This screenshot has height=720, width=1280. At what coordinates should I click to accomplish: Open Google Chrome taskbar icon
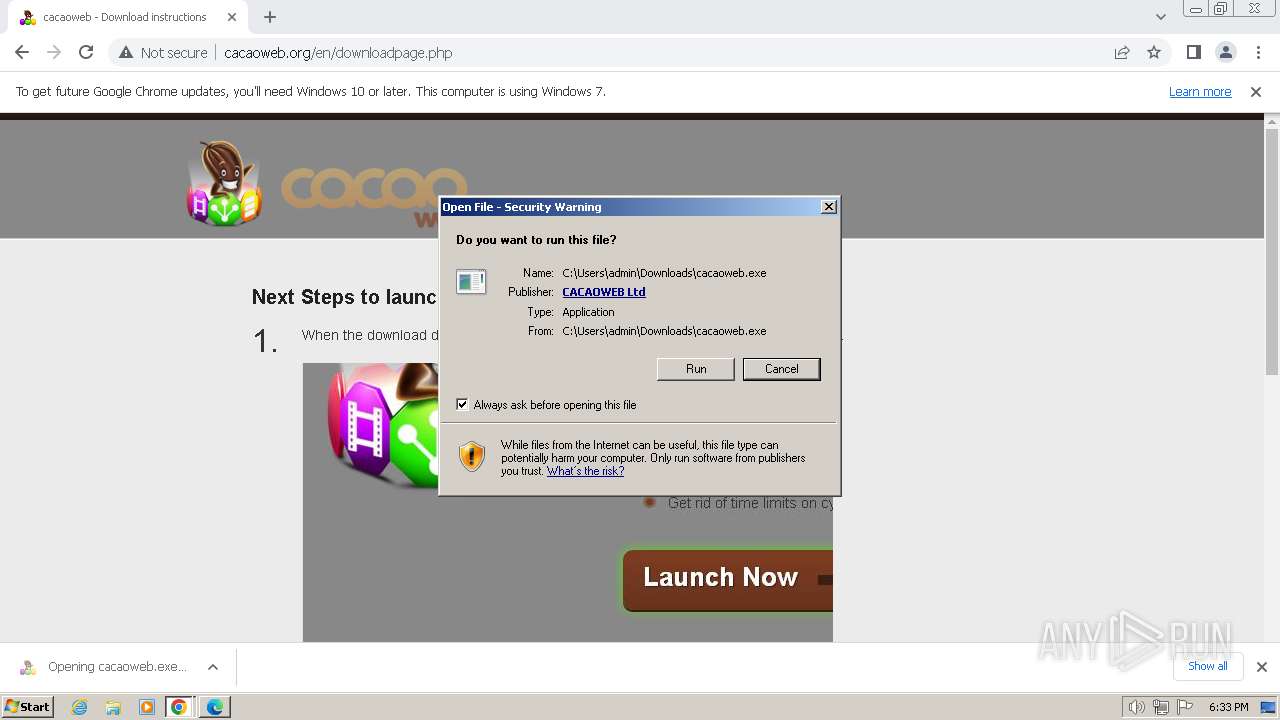[x=179, y=707]
